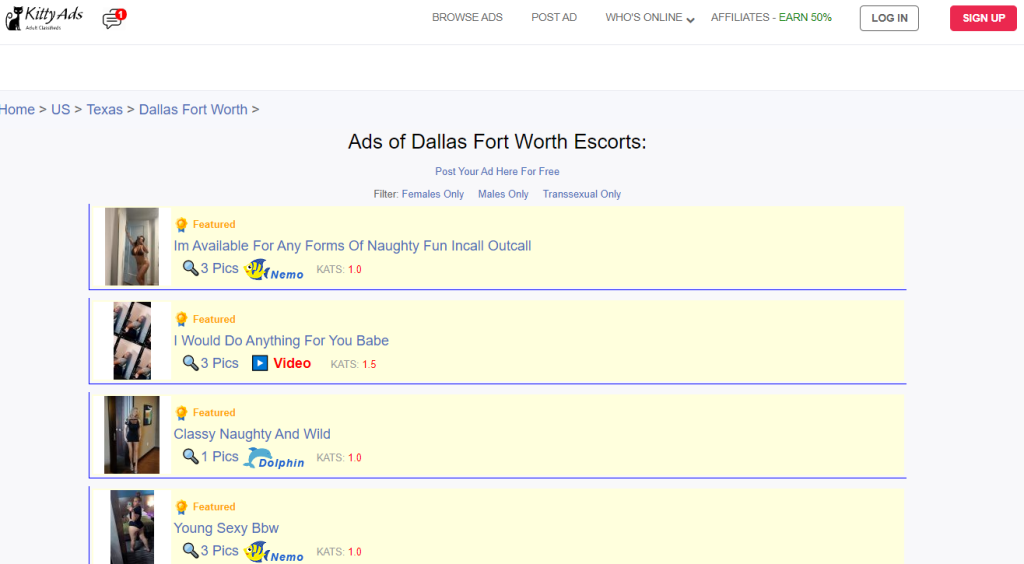Open the Browse Ads menu item

tap(467, 18)
